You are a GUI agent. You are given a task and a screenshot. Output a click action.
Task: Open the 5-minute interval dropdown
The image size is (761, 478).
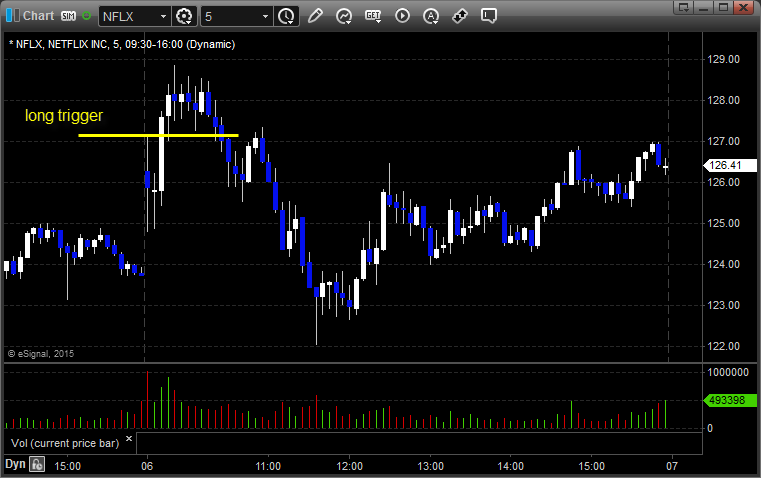[x=265, y=16]
